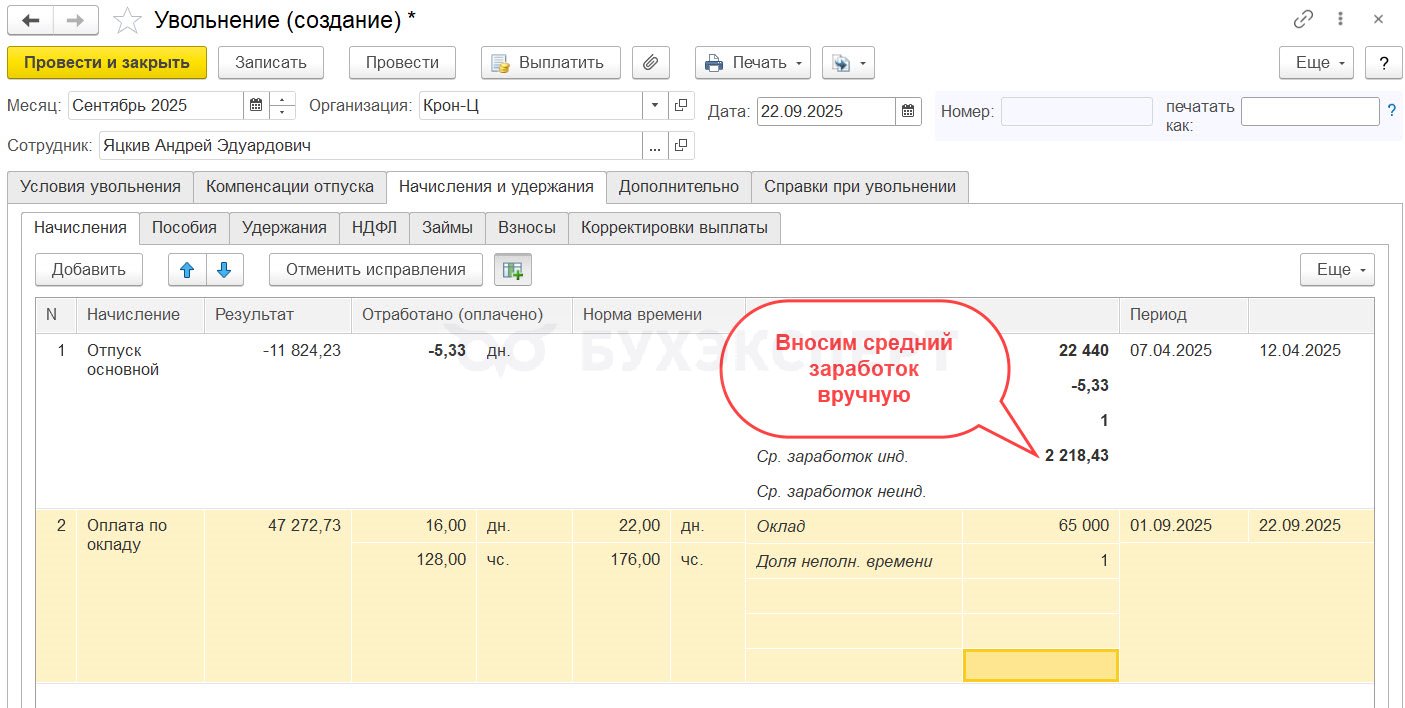
Task: Move row down with blue arrow
Action: point(224,269)
